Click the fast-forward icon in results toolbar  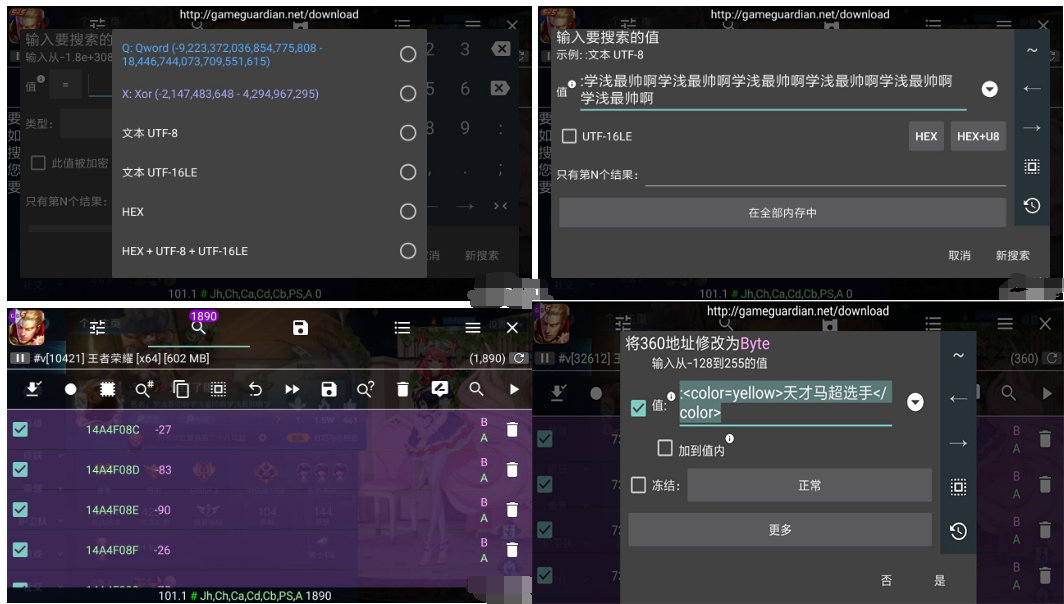[x=292, y=389]
